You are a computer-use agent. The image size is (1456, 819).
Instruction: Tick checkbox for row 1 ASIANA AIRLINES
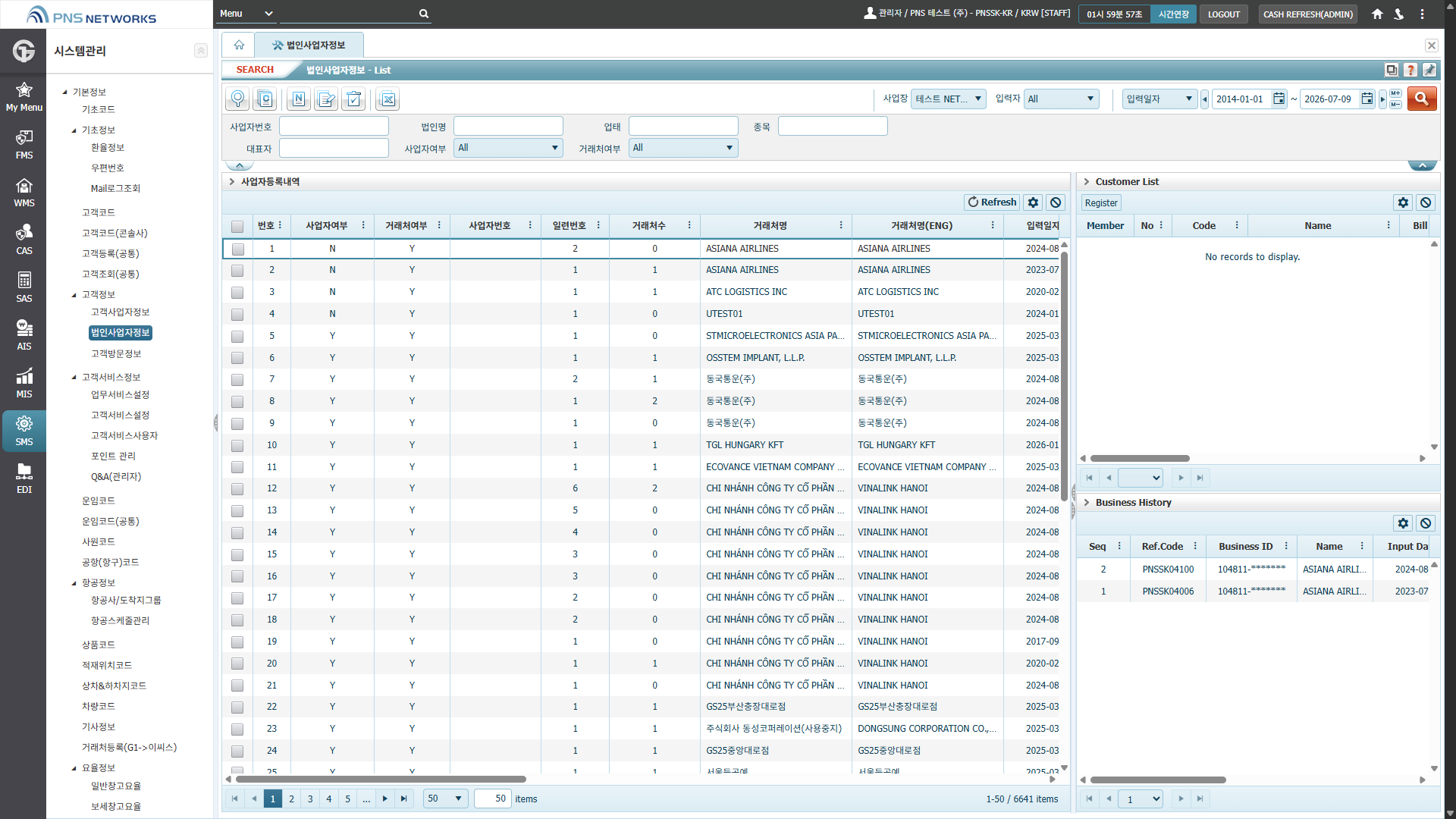click(x=238, y=249)
